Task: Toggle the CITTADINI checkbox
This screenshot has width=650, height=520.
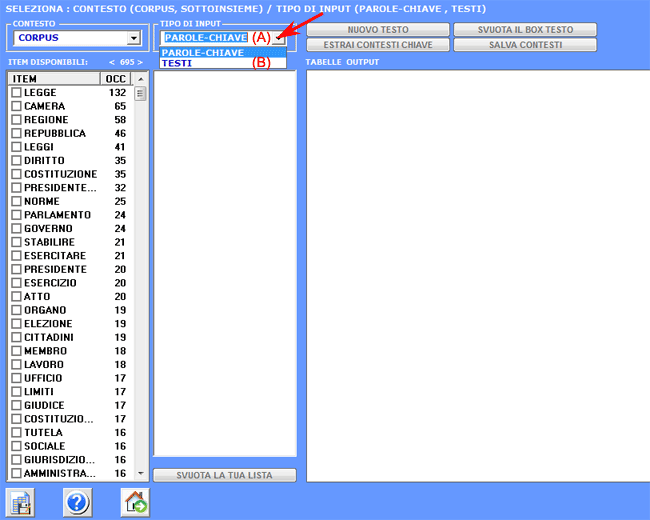Action: [16, 338]
